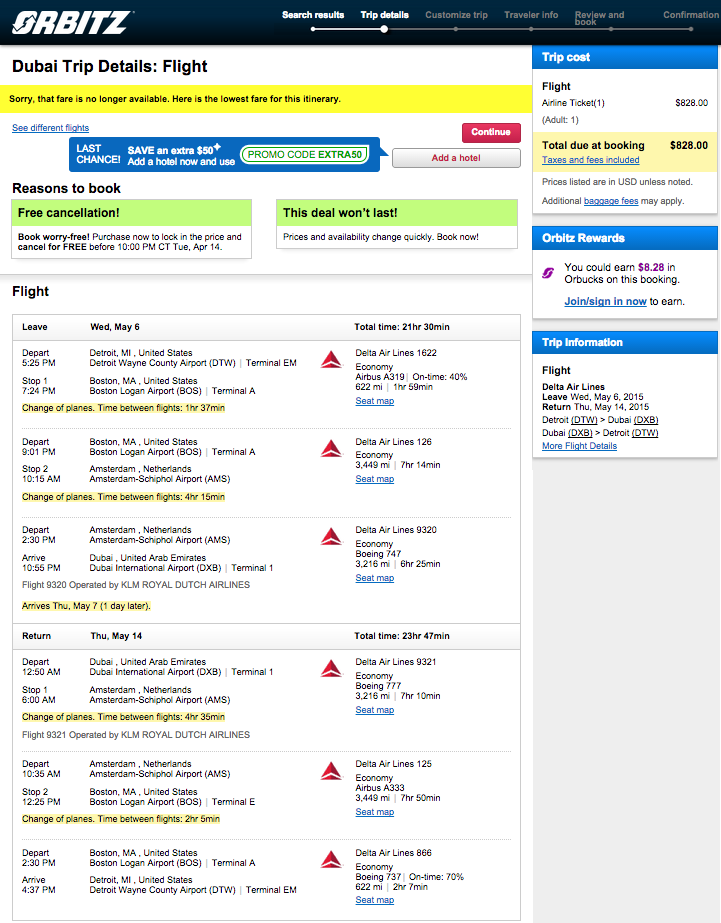This screenshot has height=923, width=721.
Task: Go to the Search results step
Action: point(313,15)
